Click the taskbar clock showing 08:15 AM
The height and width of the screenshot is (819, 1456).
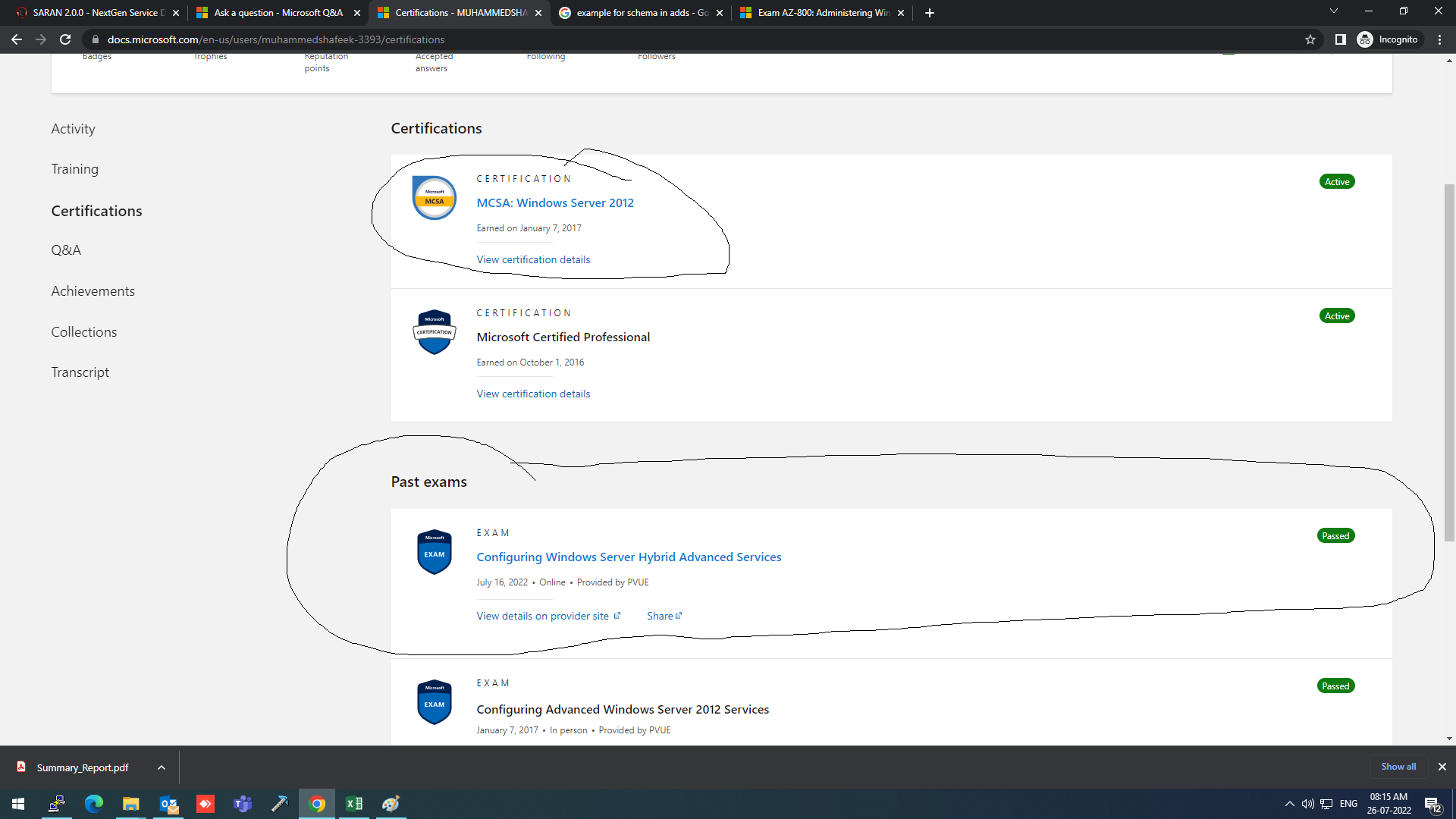pyautogui.click(x=1389, y=804)
